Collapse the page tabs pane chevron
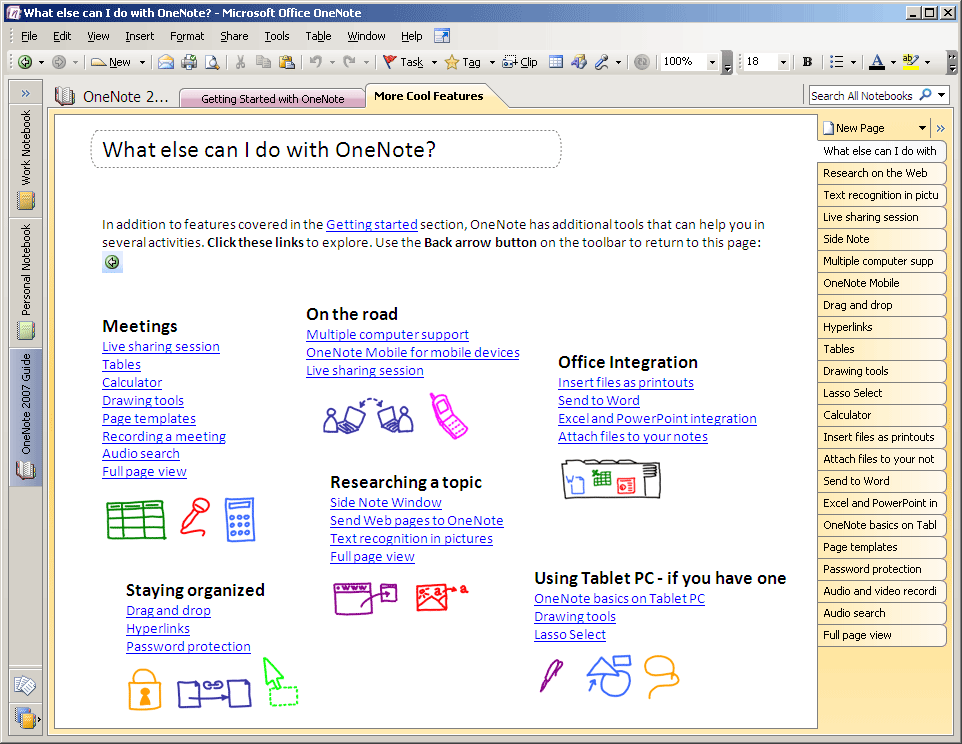 click(x=941, y=128)
